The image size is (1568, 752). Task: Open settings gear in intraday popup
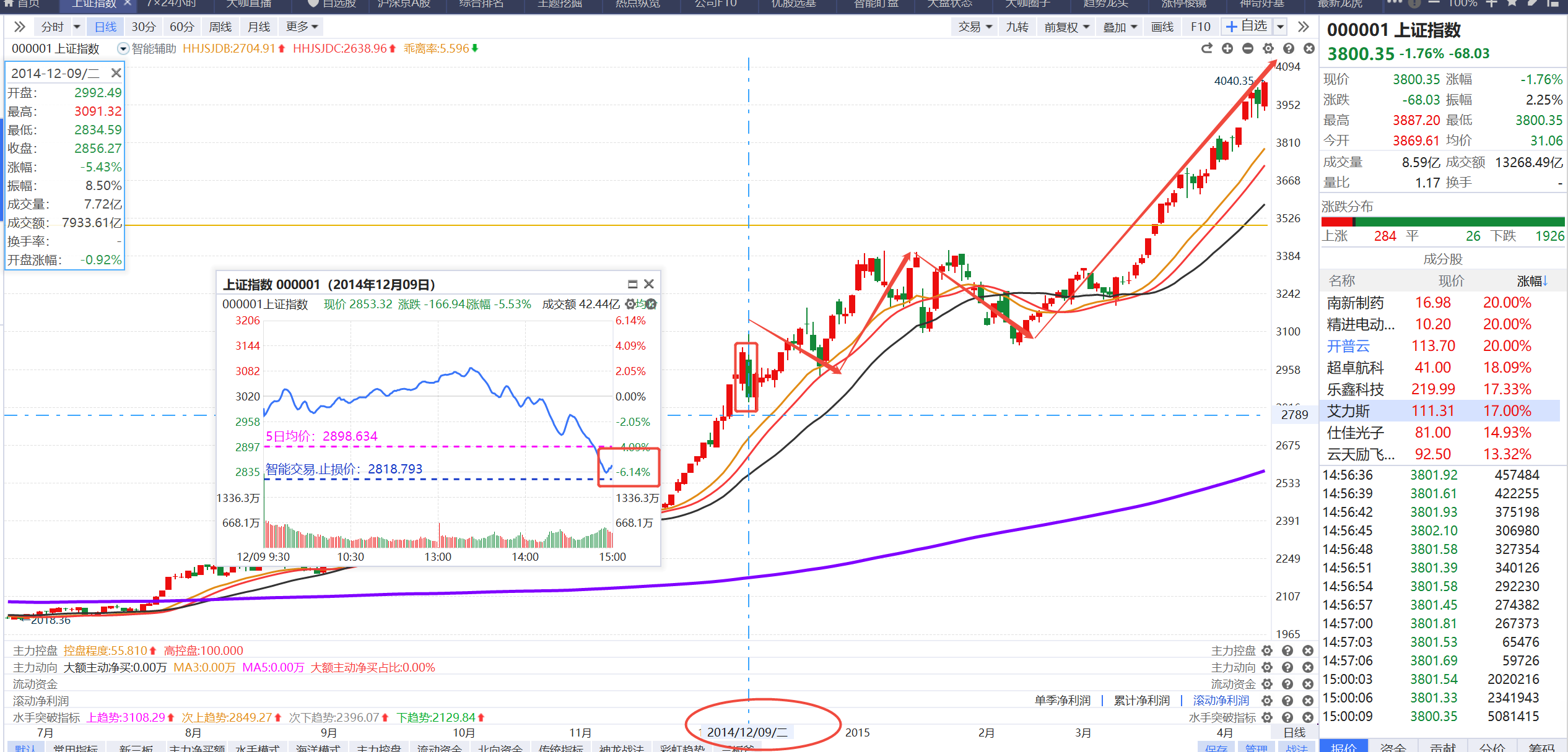[630, 304]
